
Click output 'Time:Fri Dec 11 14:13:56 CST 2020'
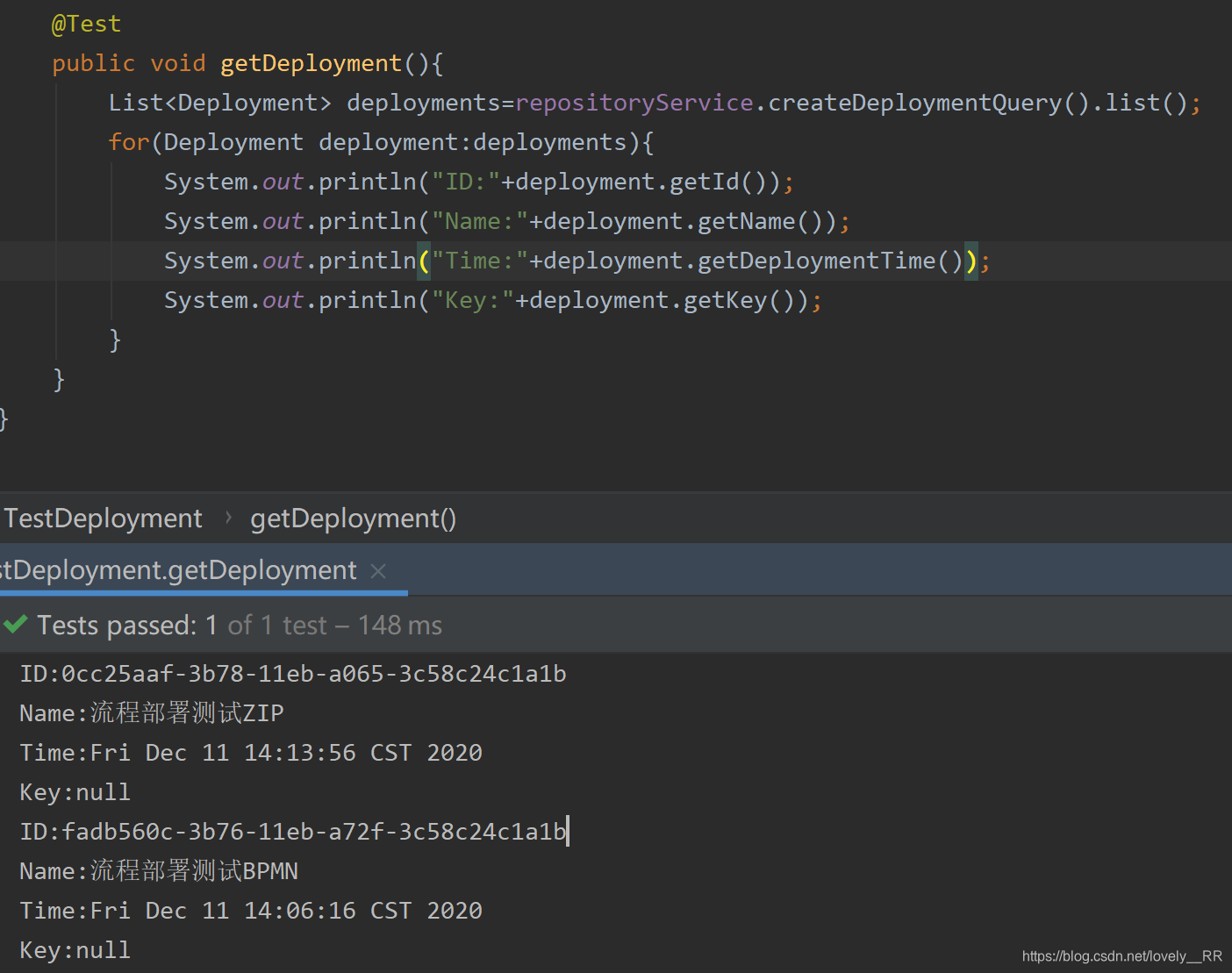point(251,753)
